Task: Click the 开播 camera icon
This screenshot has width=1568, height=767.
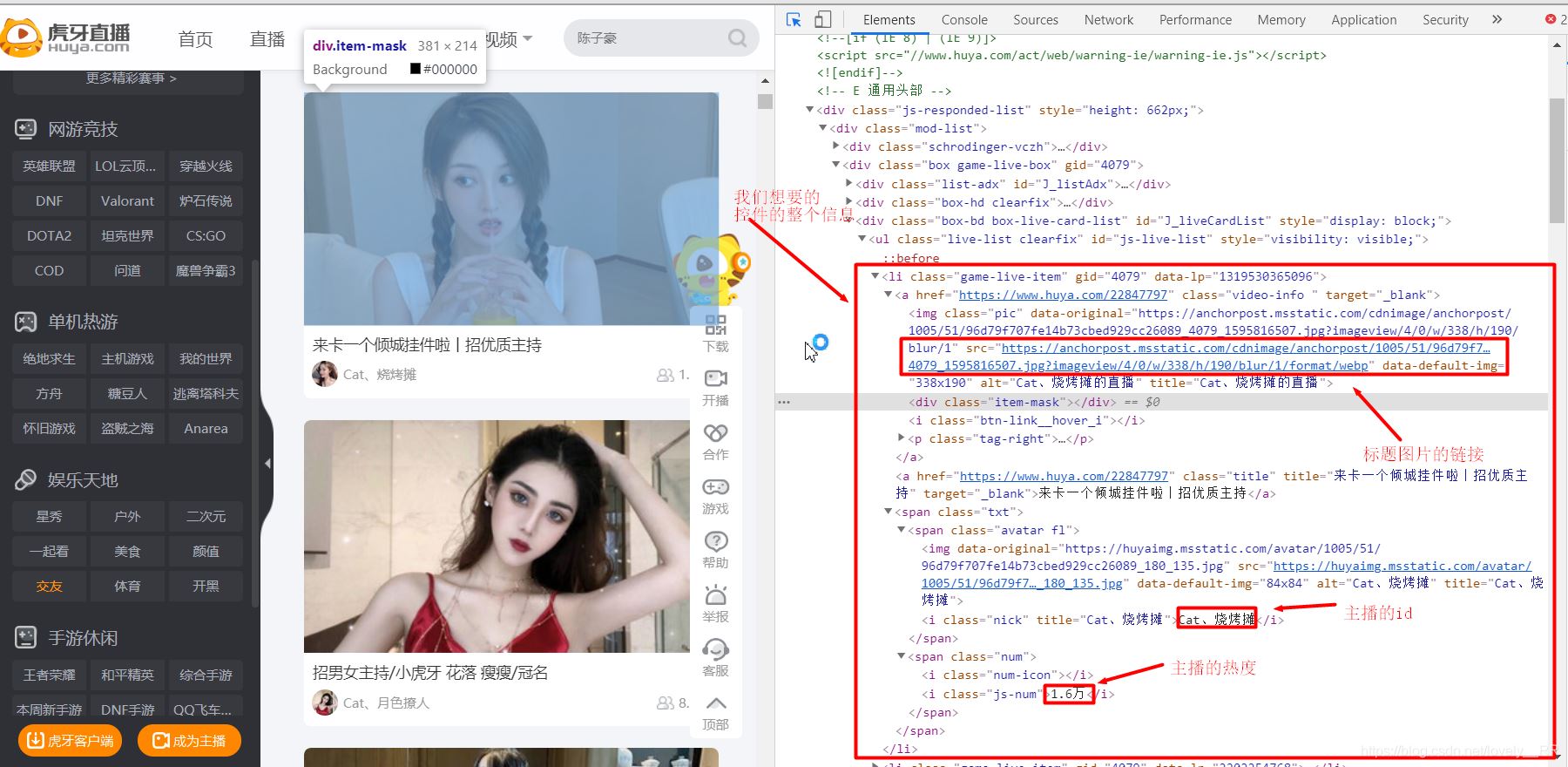Action: coord(715,379)
